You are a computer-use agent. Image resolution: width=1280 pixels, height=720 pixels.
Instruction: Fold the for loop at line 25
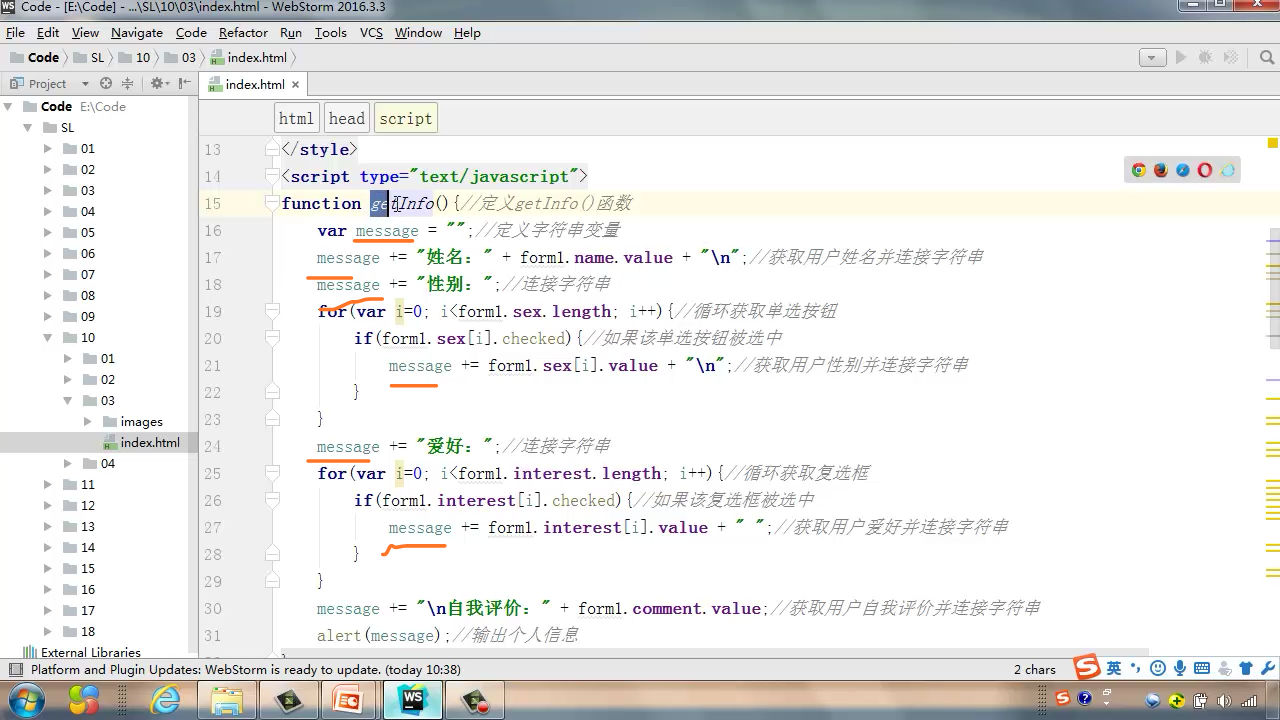coord(272,474)
